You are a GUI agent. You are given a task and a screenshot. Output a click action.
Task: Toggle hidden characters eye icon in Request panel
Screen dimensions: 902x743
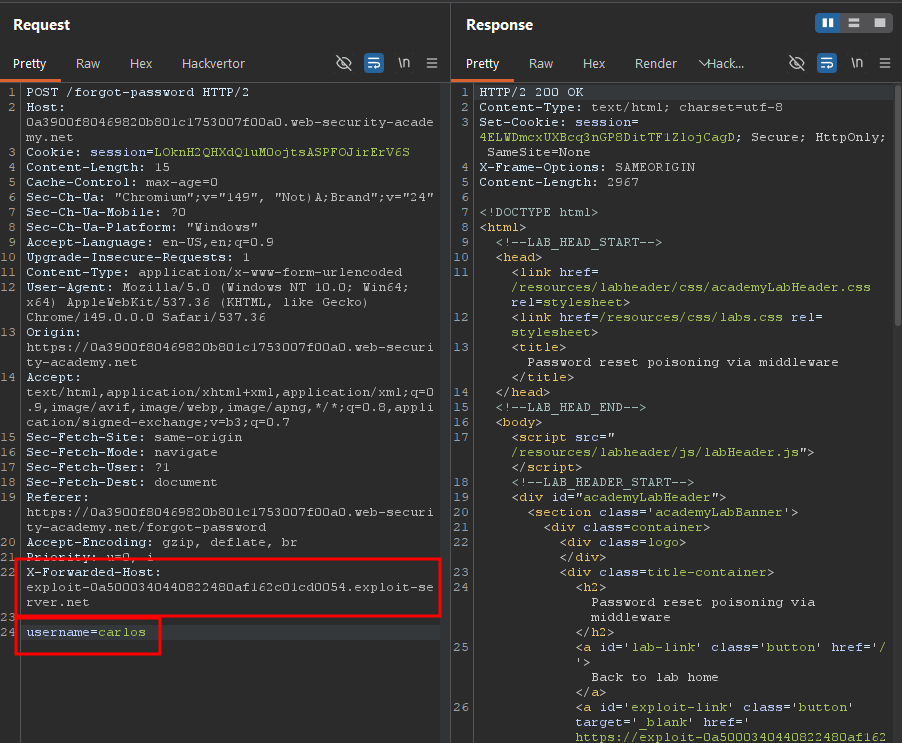(343, 63)
